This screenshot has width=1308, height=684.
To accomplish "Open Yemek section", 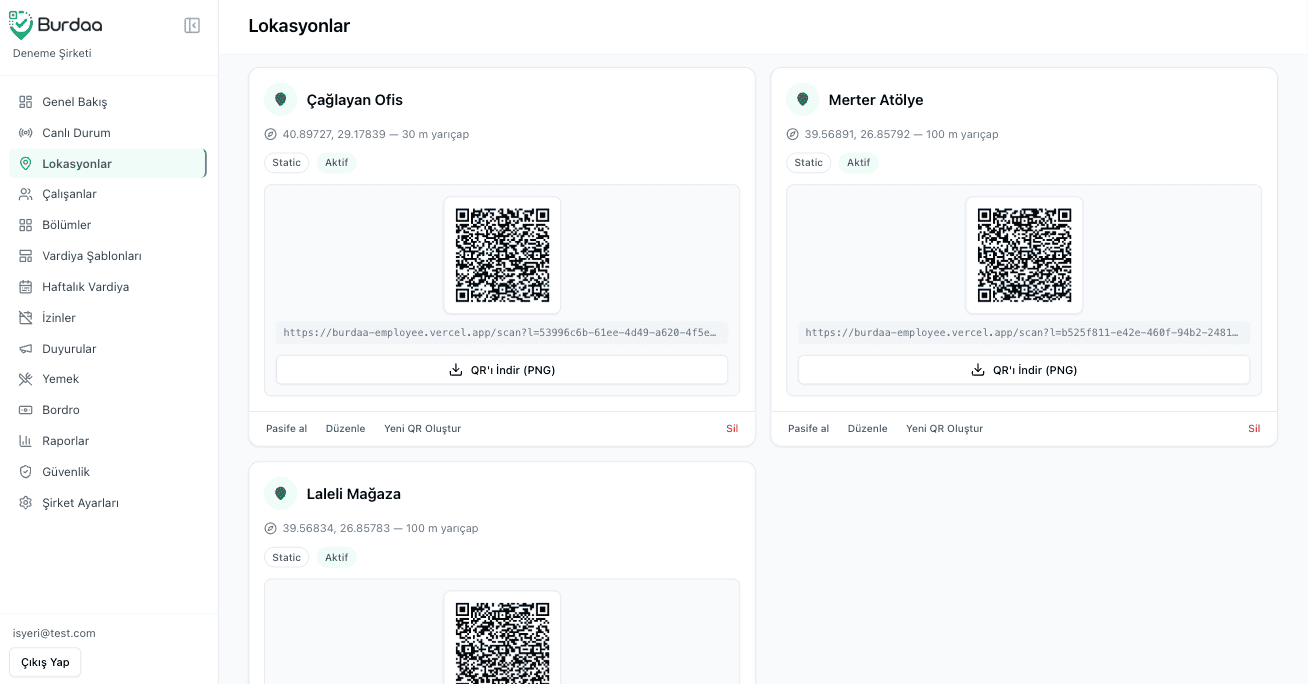I will pos(108,379).
